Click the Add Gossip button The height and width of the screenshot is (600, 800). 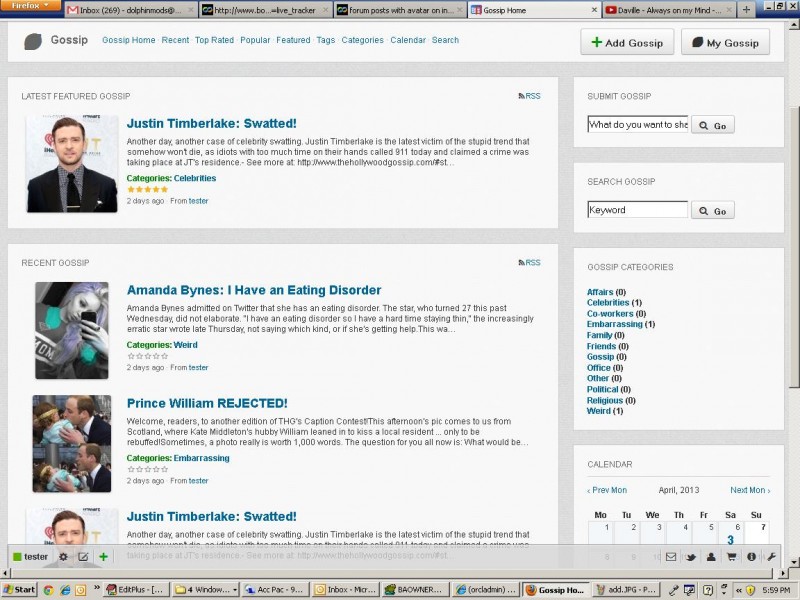627,42
